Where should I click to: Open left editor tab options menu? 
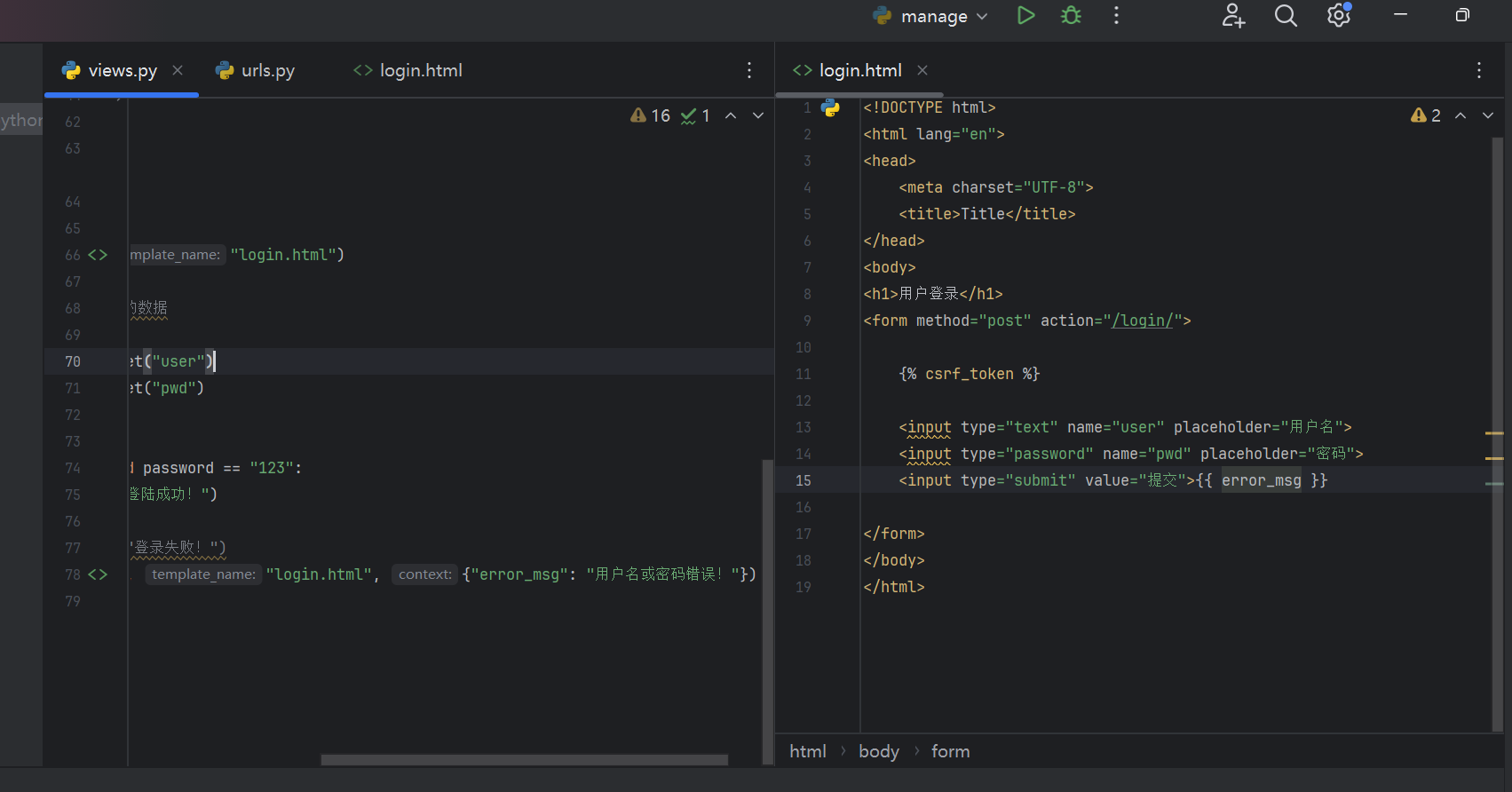(x=749, y=70)
